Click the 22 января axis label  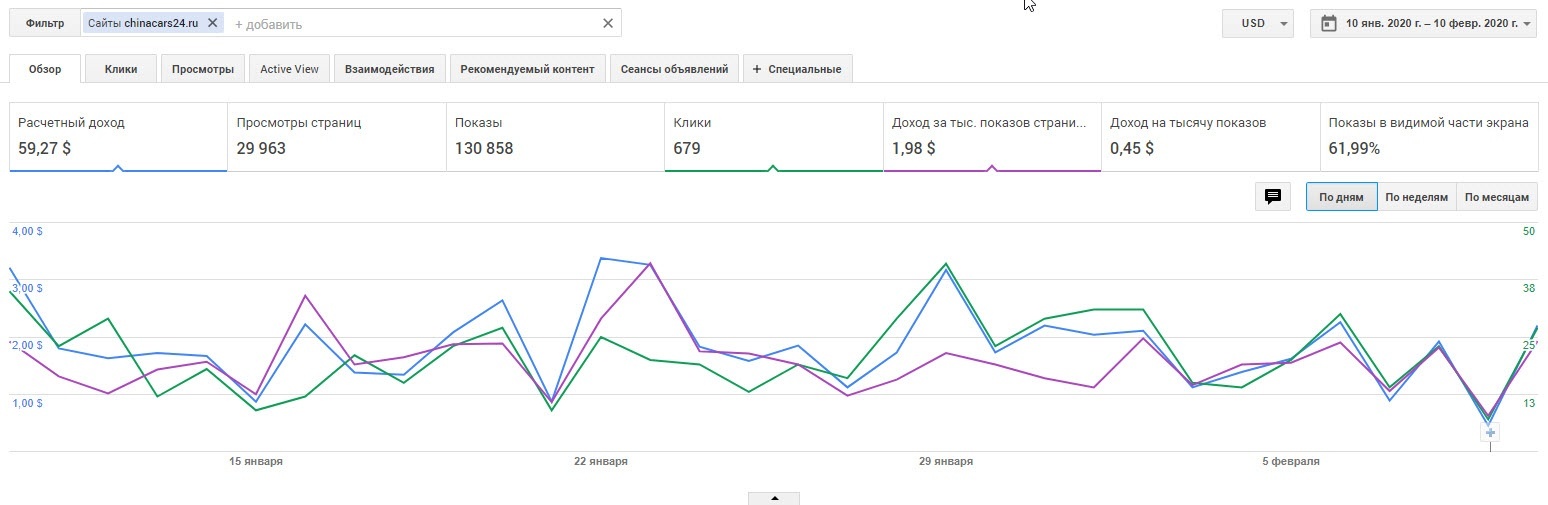coord(601,462)
